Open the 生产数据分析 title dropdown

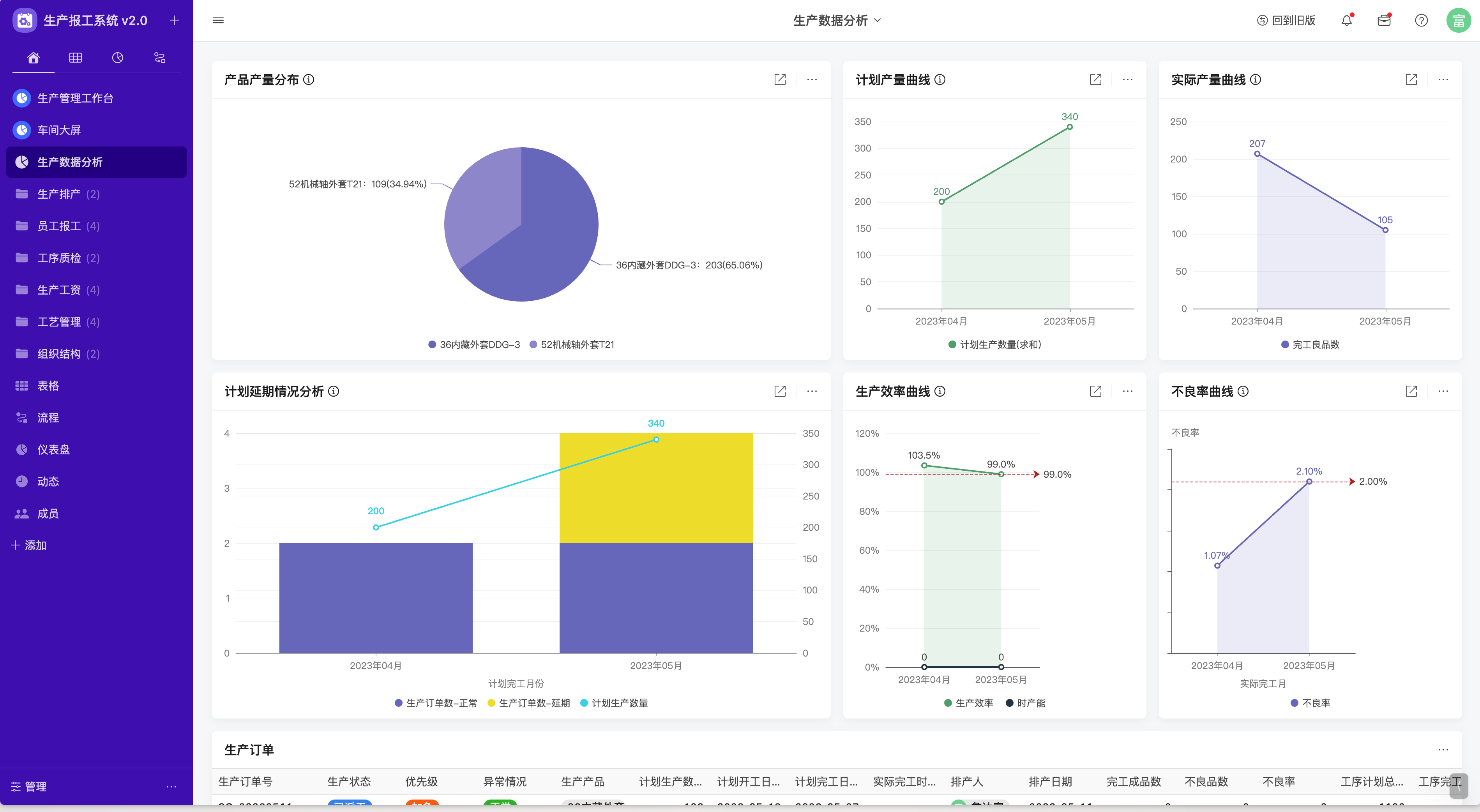click(x=837, y=21)
